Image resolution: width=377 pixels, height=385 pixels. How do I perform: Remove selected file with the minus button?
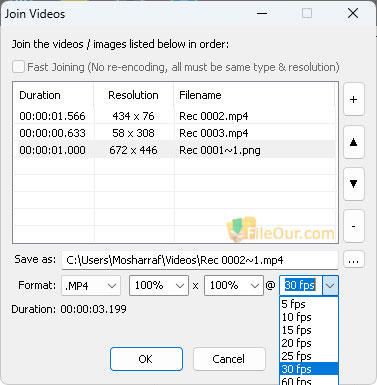click(353, 226)
